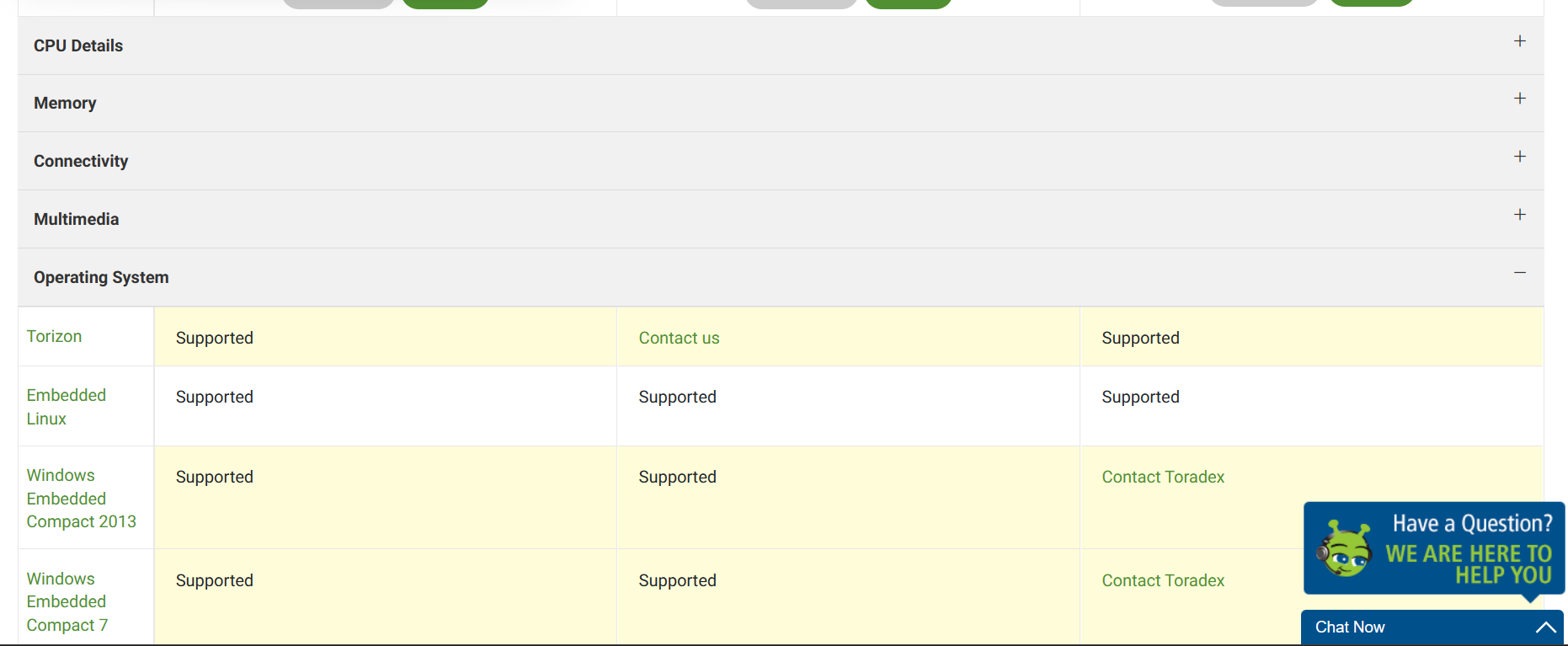The image size is (1568, 646).
Task: Collapse Operating System section minus icon
Action: [x=1519, y=273]
